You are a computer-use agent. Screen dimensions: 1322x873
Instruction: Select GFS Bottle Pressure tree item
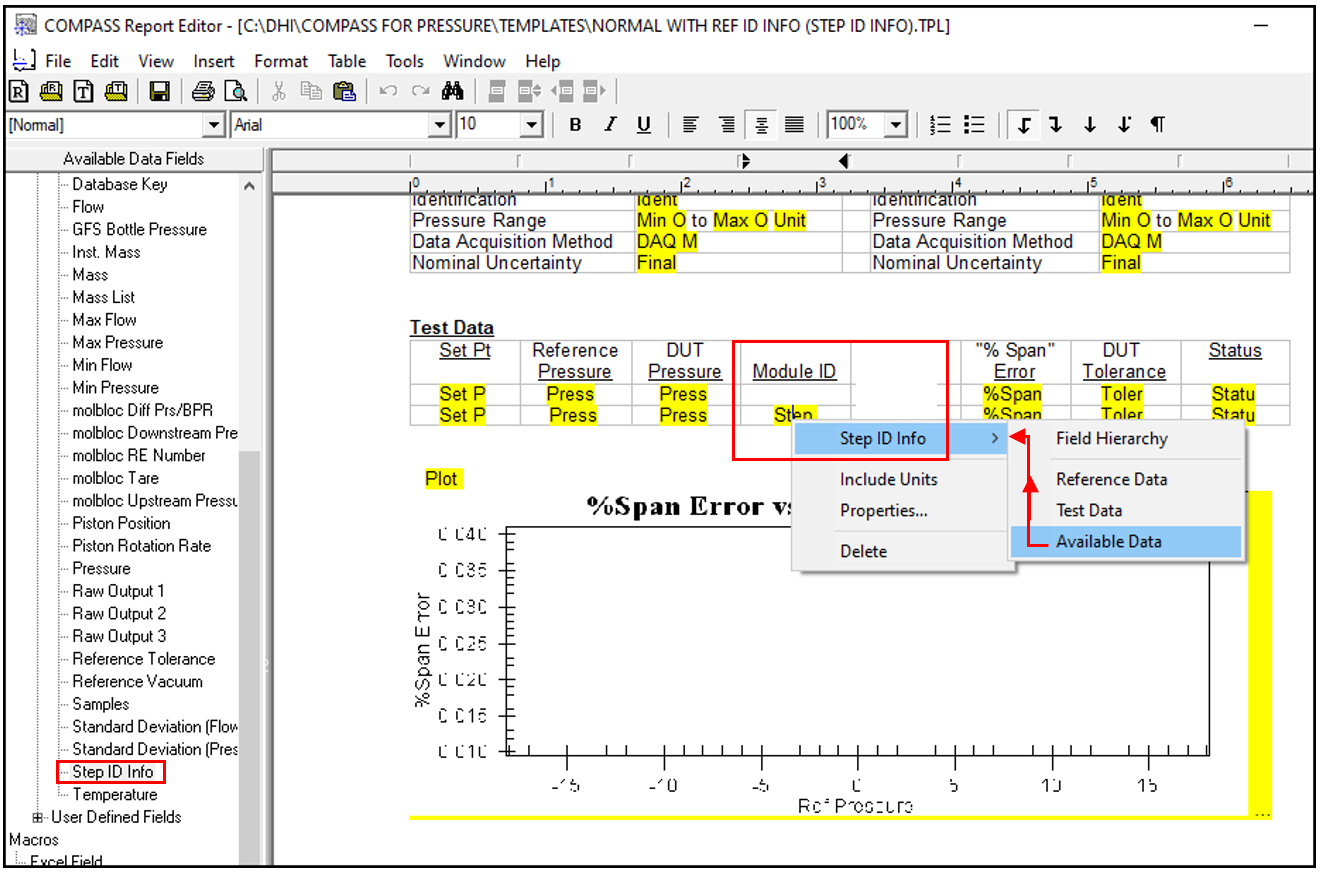pyautogui.click(x=139, y=229)
